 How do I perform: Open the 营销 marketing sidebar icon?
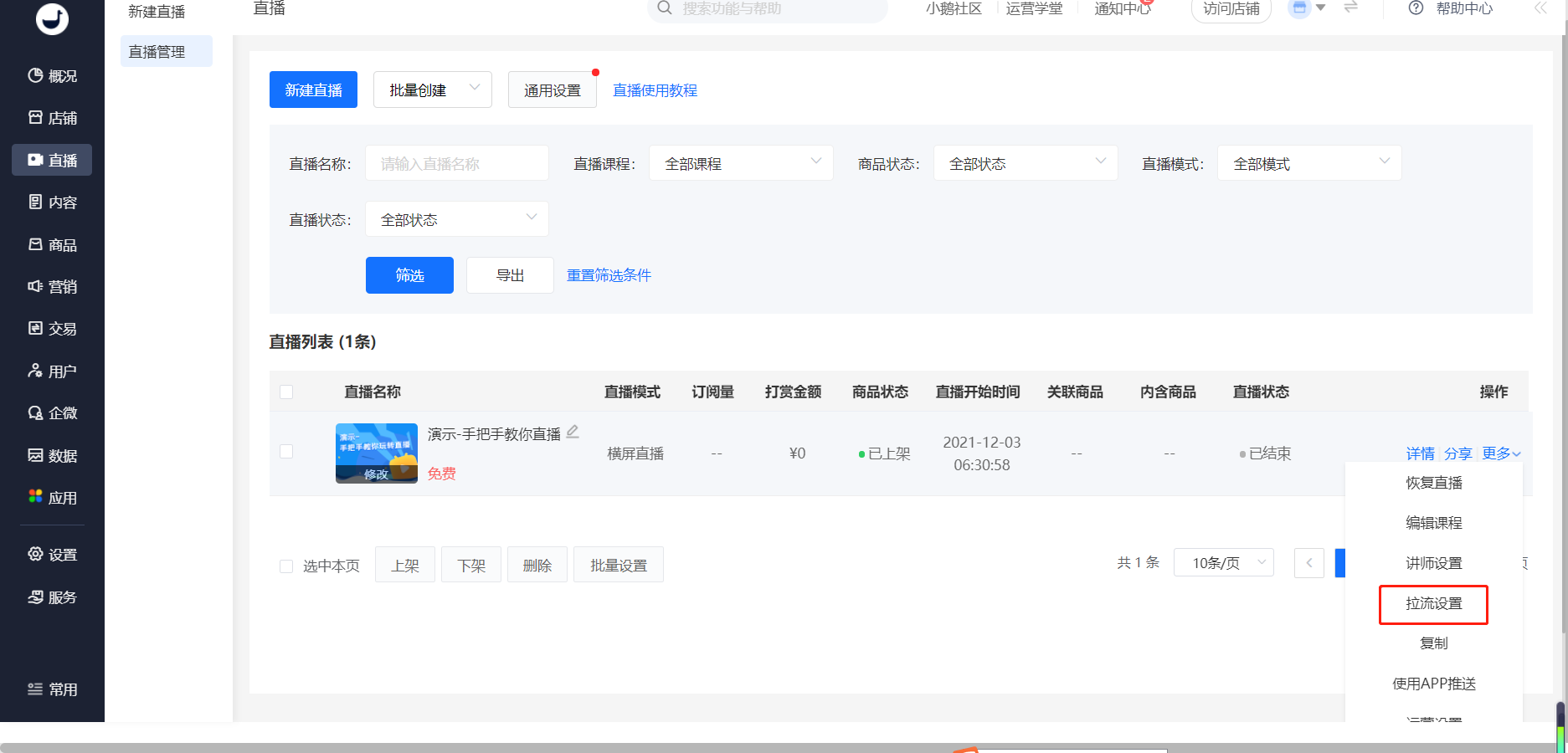[x=35, y=286]
